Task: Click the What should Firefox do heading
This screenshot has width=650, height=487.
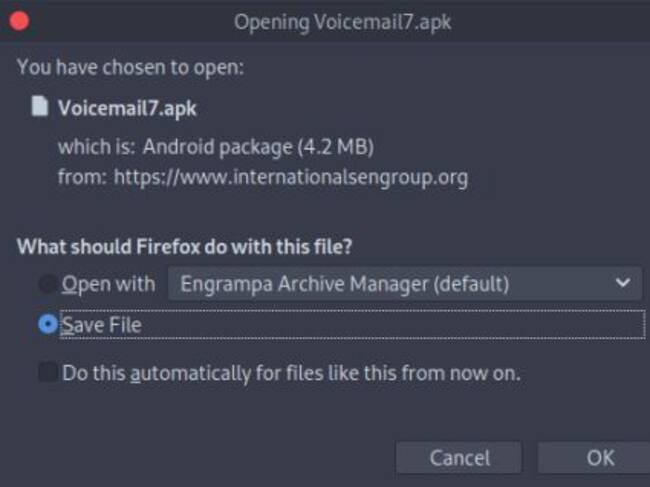Action: (186, 245)
